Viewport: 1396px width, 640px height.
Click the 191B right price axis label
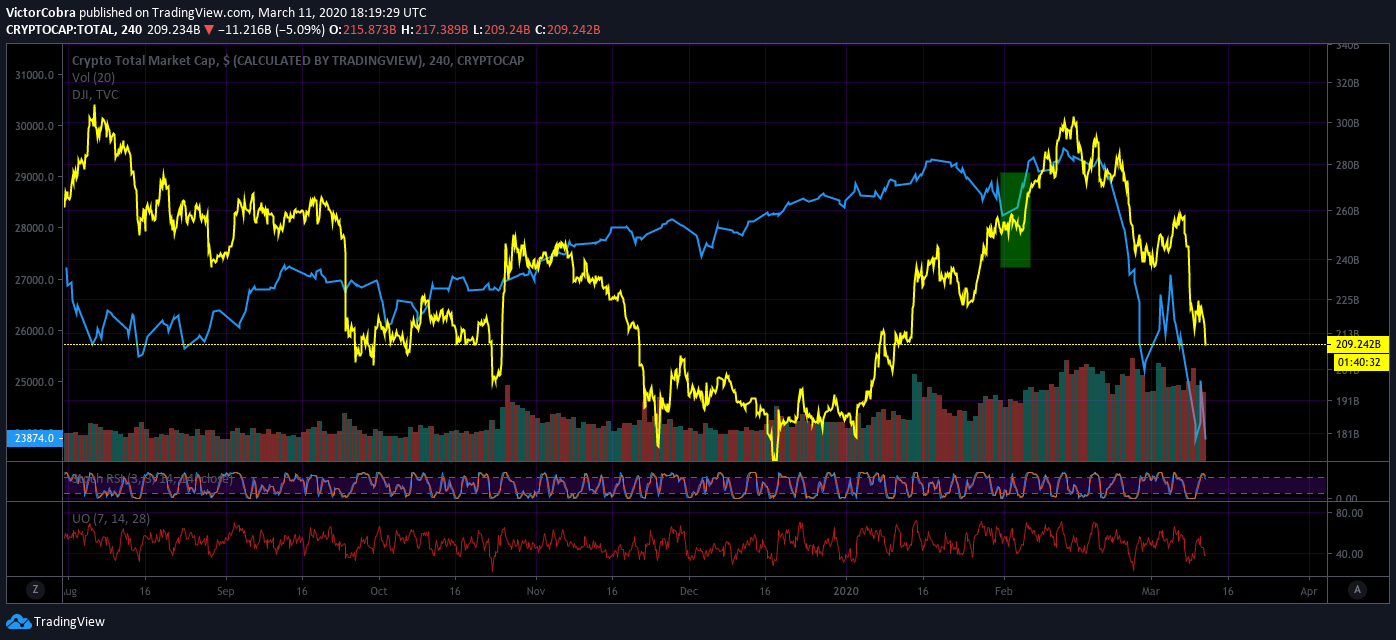pyautogui.click(x=1347, y=401)
